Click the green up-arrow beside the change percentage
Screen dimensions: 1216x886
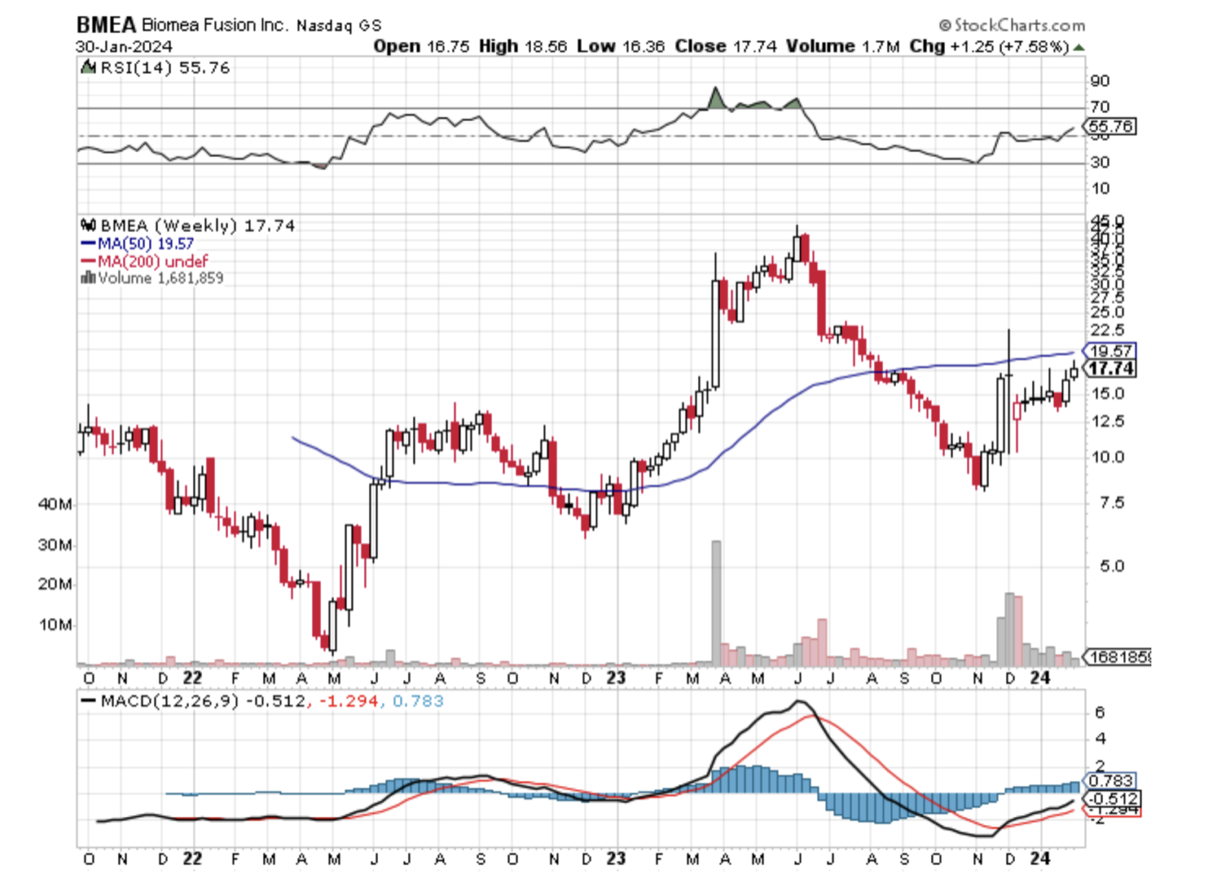point(1080,47)
